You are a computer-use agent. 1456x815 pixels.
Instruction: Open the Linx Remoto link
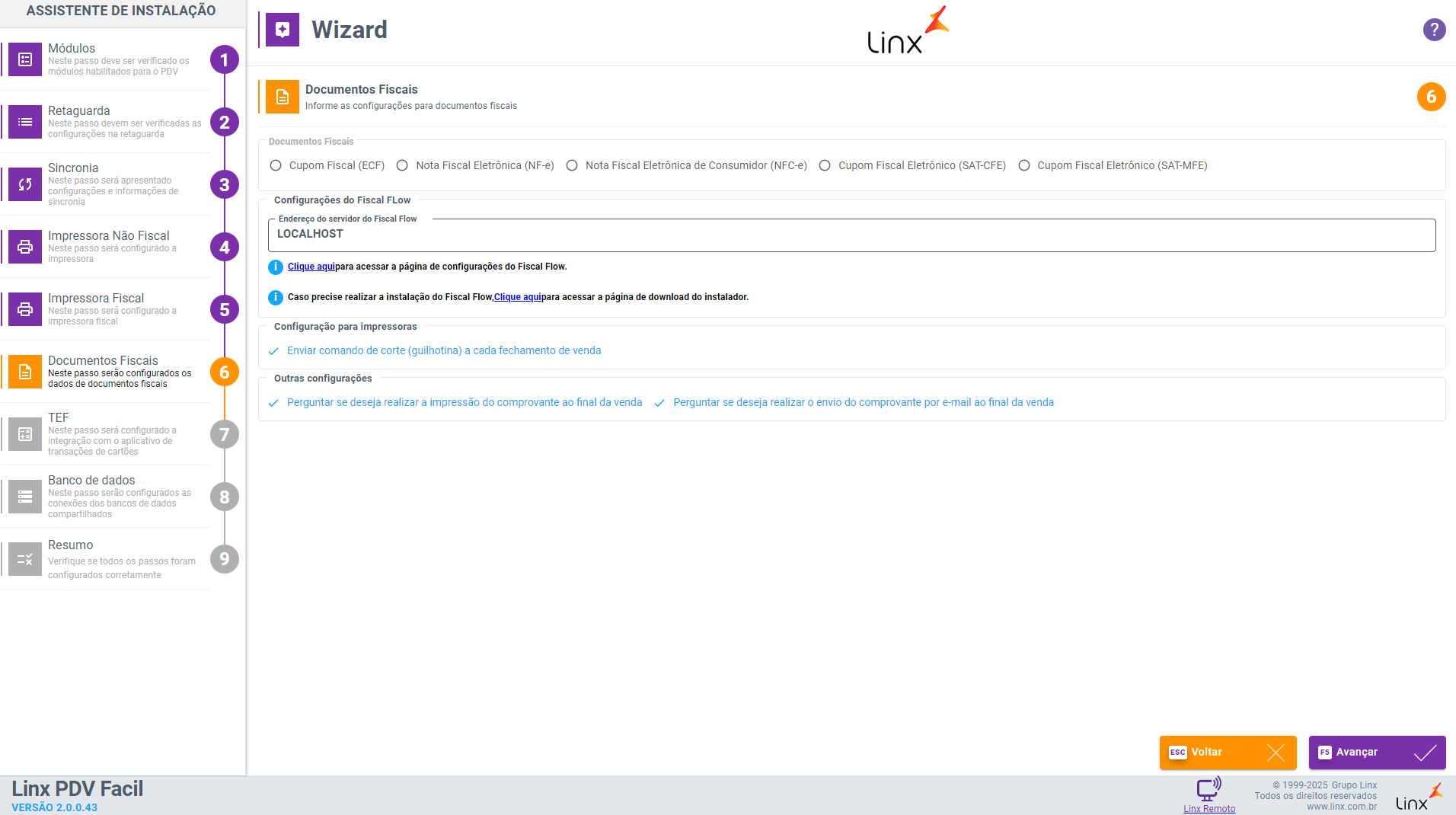1209,809
